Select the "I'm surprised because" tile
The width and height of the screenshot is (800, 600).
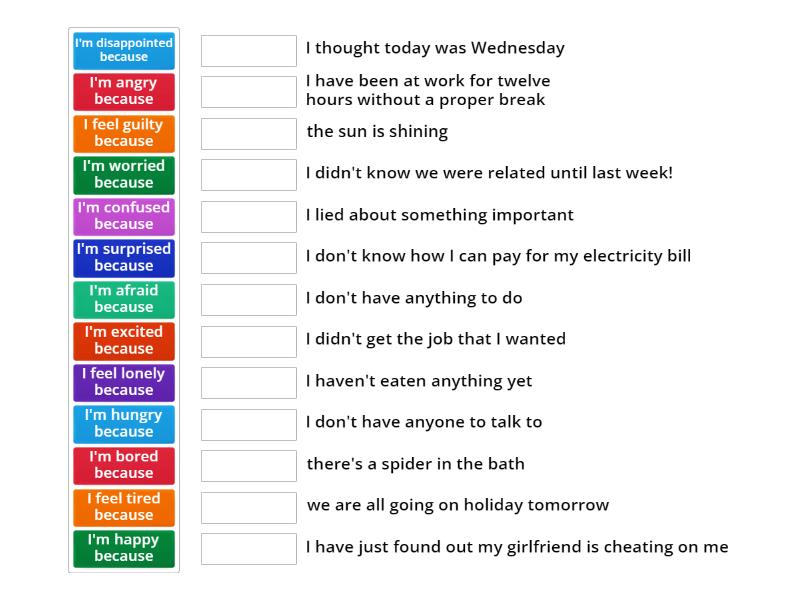[x=123, y=257]
